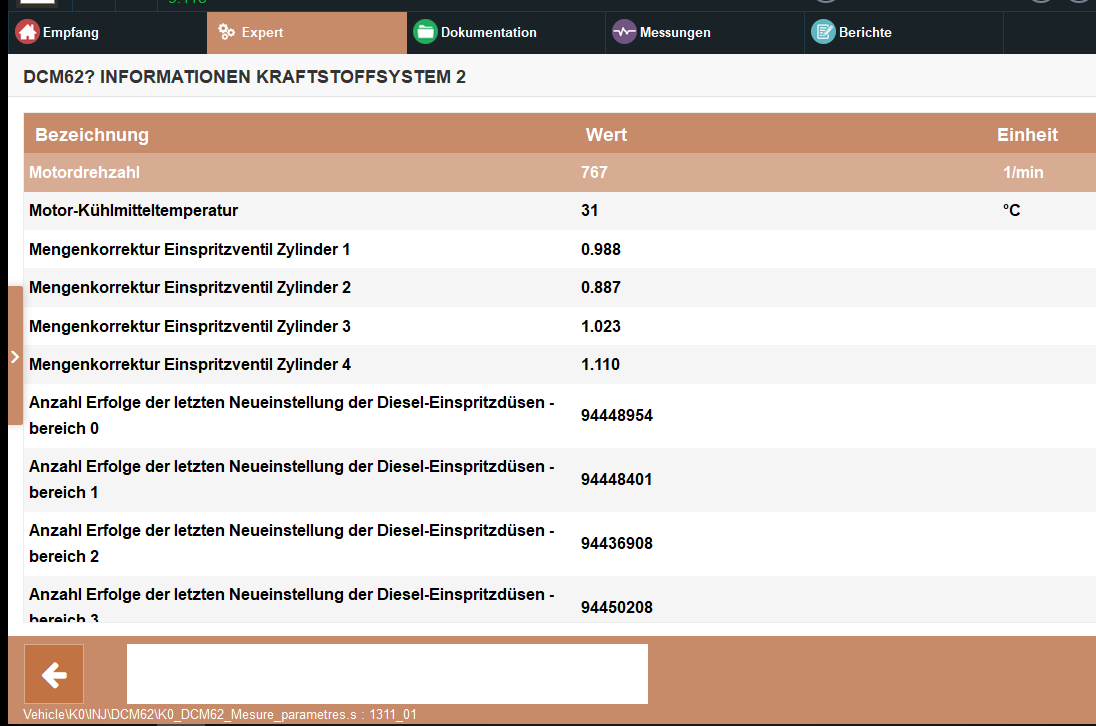Switch to the Messungen tab
This screenshot has width=1096, height=726.
pyautogui.click(x=705, y=32)
